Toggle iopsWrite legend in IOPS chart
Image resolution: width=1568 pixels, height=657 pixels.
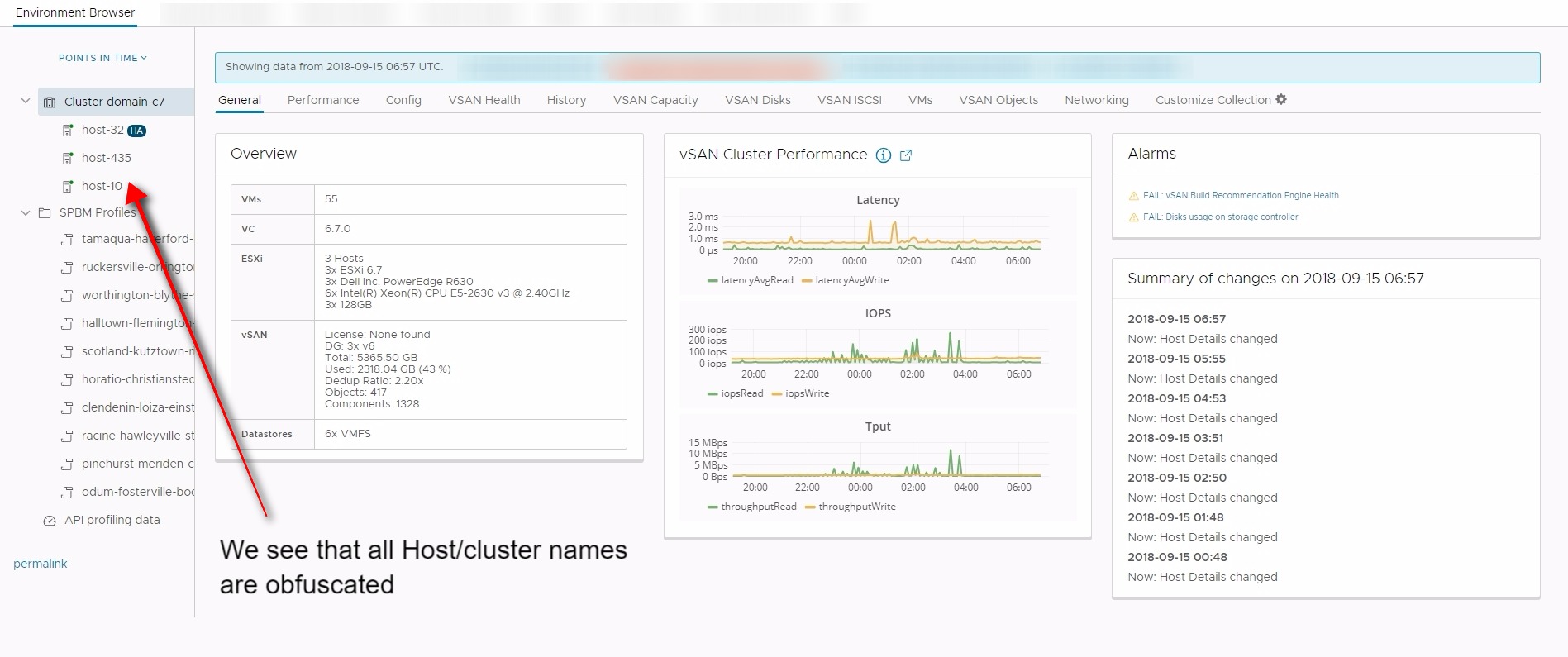click(800, 393)
